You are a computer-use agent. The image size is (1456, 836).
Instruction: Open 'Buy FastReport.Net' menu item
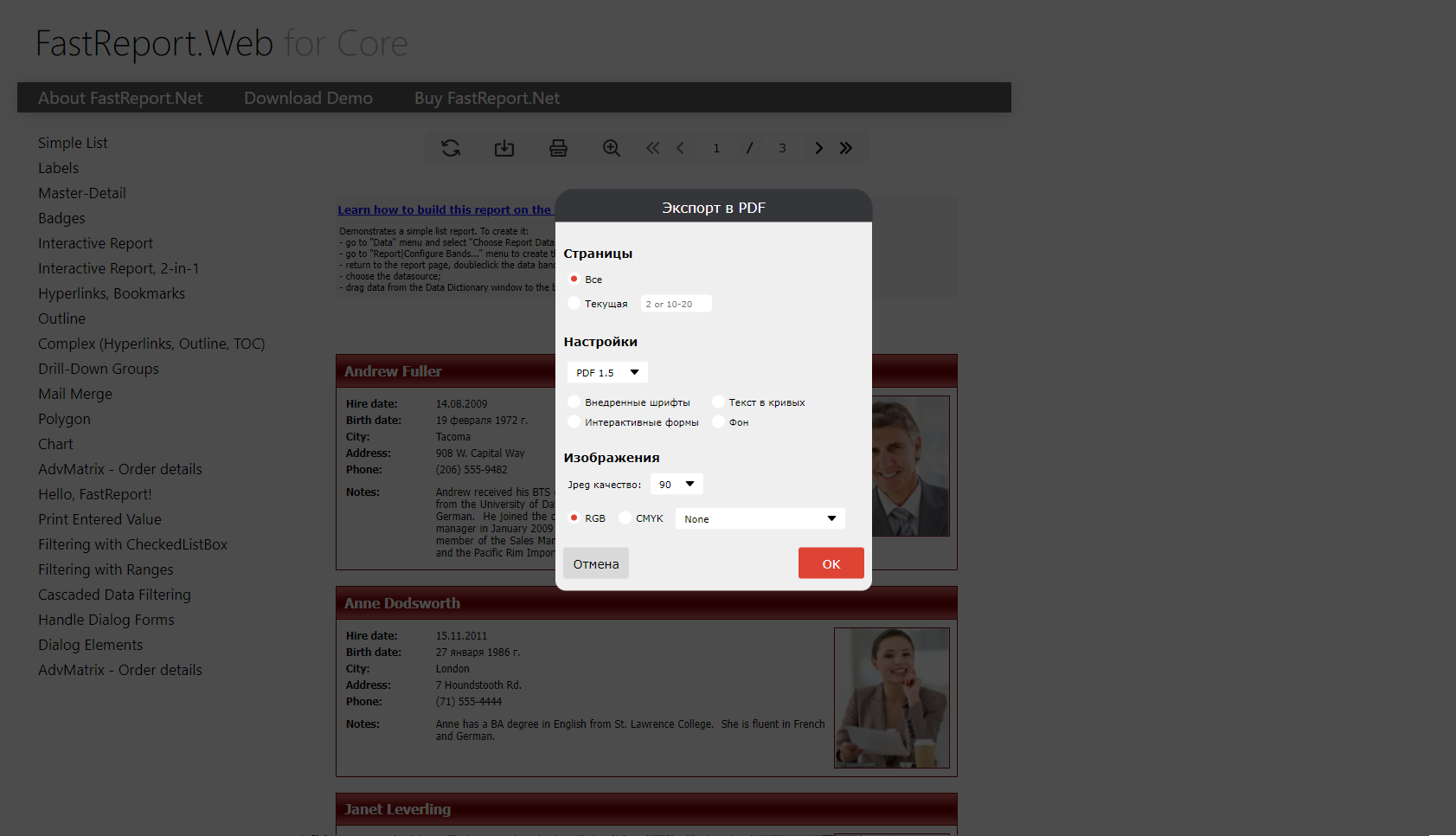click(487, 98)
